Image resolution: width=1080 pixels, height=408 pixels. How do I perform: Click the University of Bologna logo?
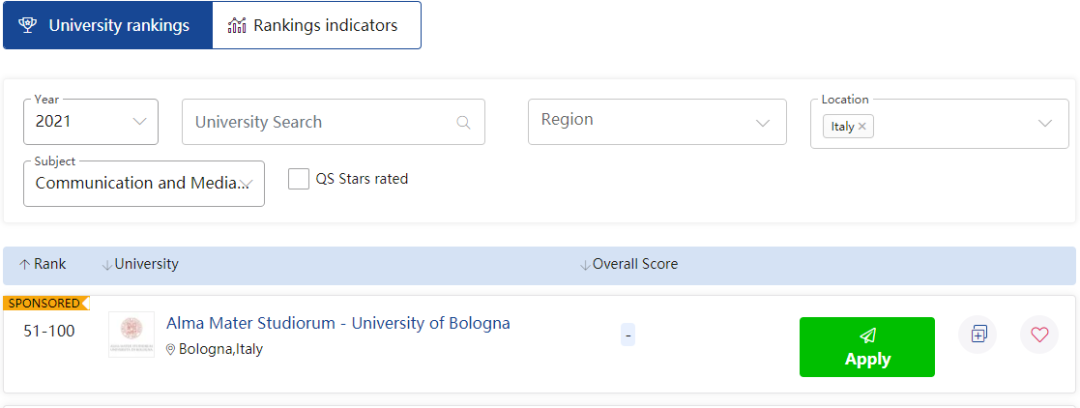click(x=131, y=334)
